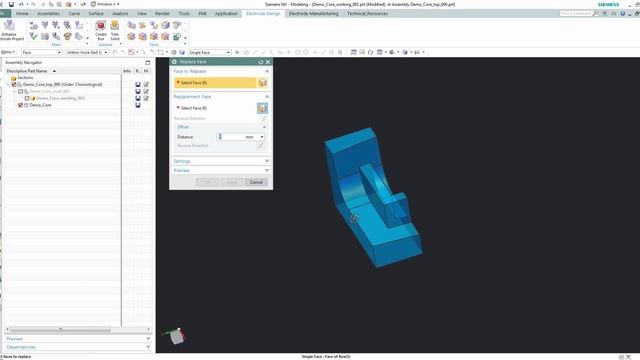Open the Assemblies ribbon tab
The height and width of the screenshot is (360, 640).
48,13
